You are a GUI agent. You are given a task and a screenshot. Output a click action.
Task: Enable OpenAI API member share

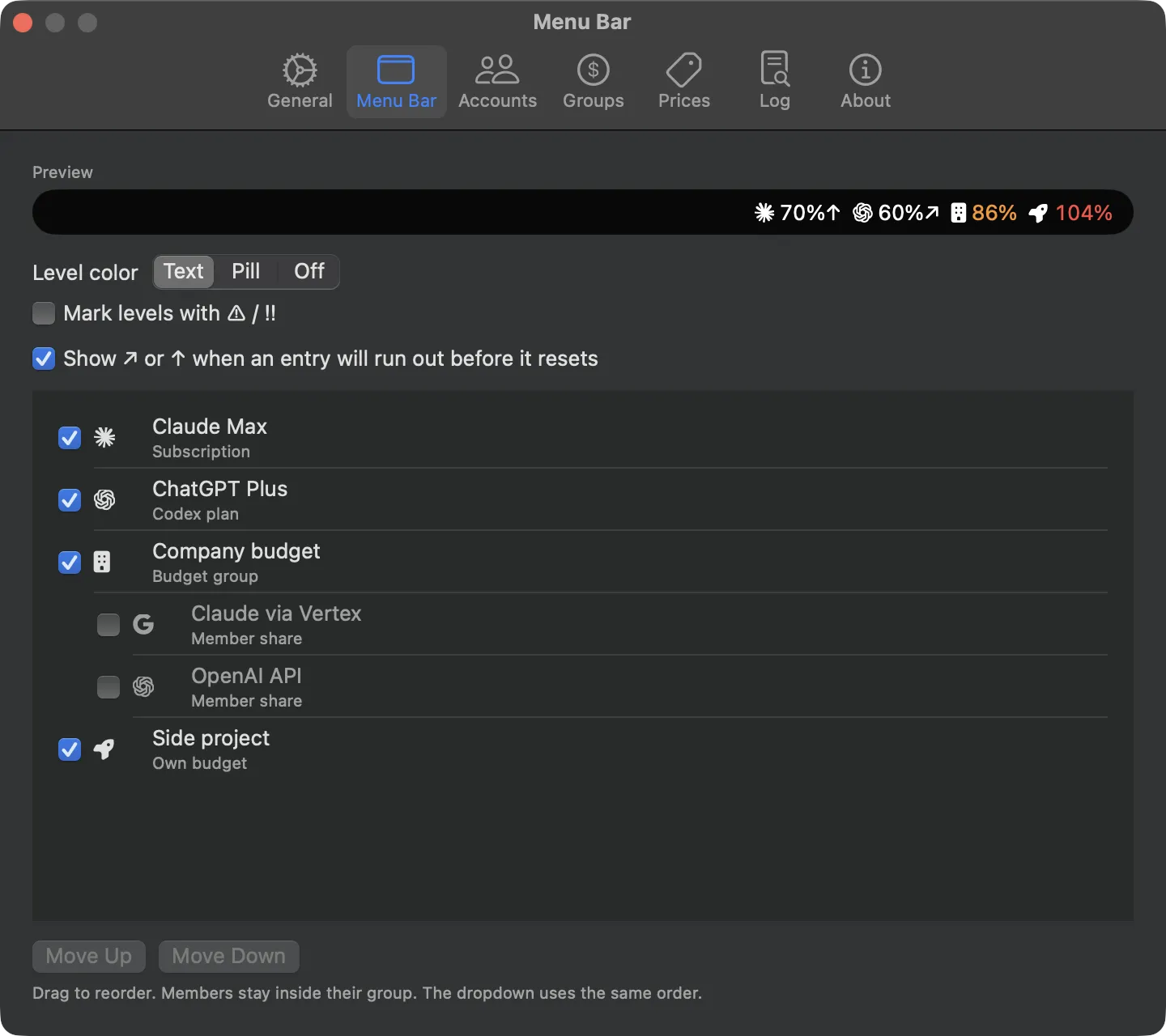pyautogui.click(x=109, y=687)
